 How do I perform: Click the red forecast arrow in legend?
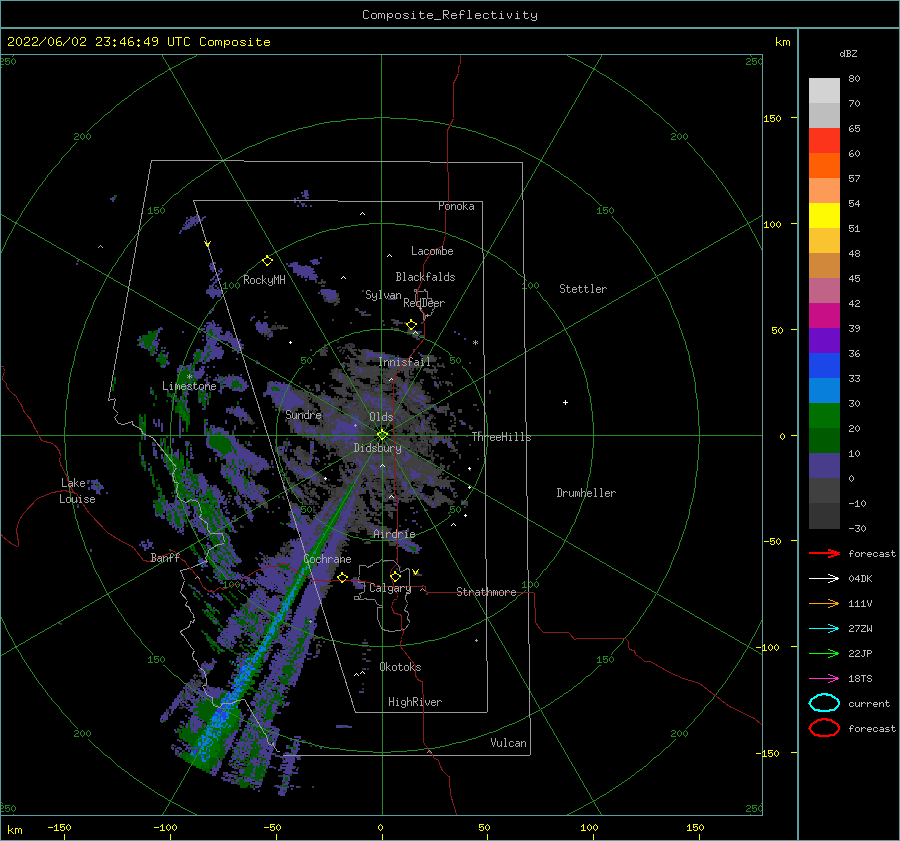(x=824, y=553)
